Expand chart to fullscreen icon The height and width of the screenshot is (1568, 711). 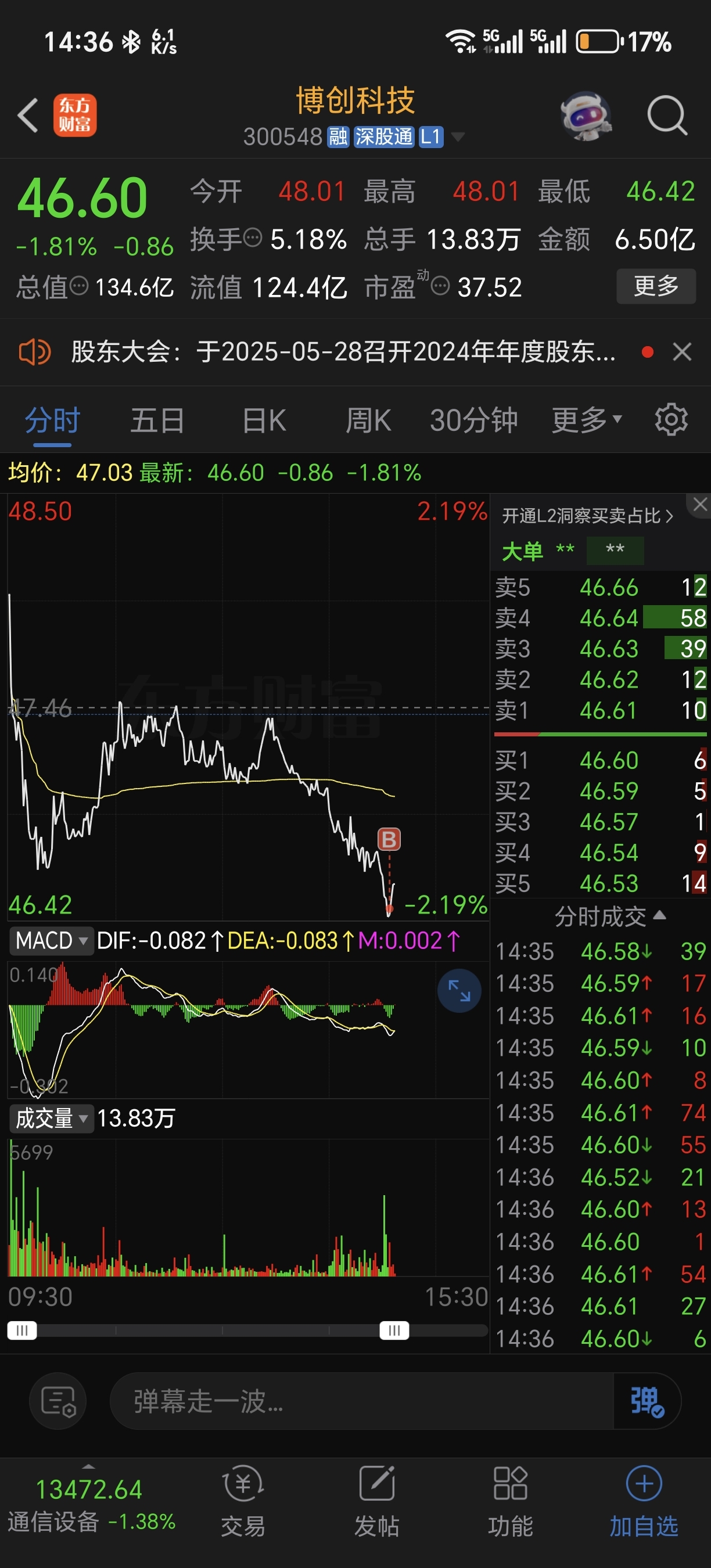click(x=459, y=990)
